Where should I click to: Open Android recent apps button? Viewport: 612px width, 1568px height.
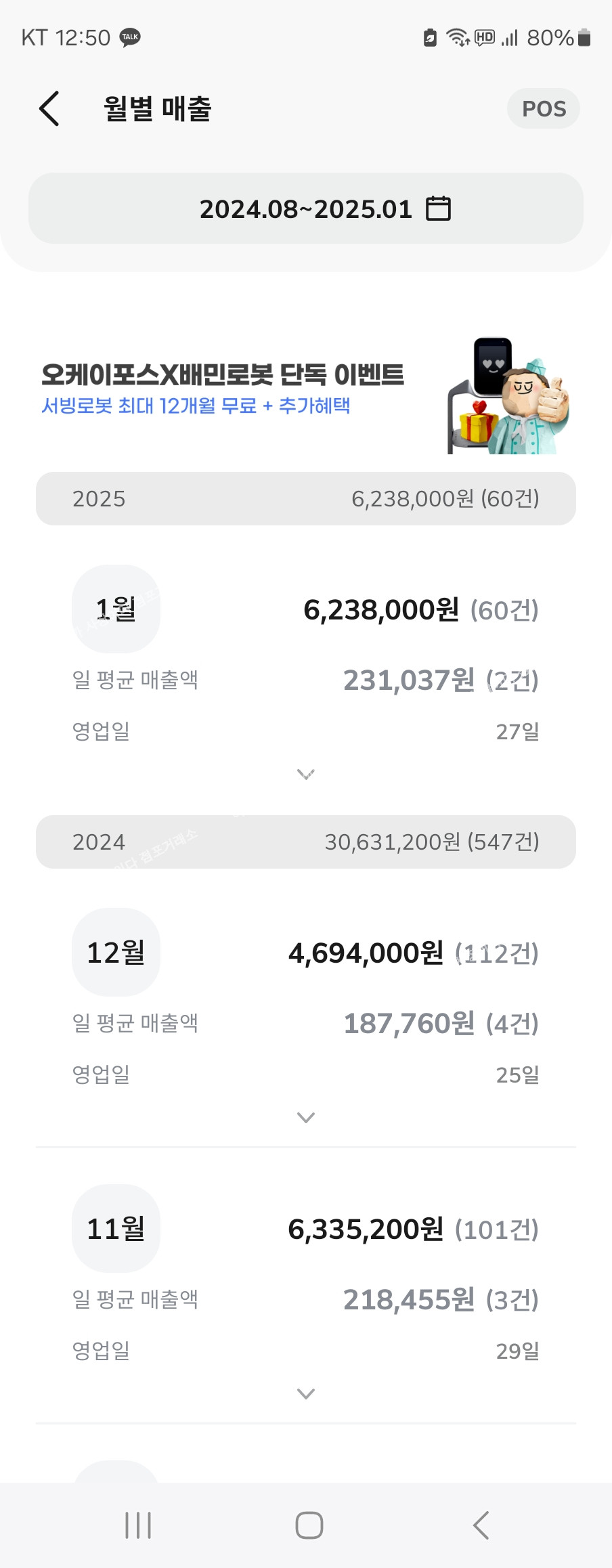(x=138, y=1525)
